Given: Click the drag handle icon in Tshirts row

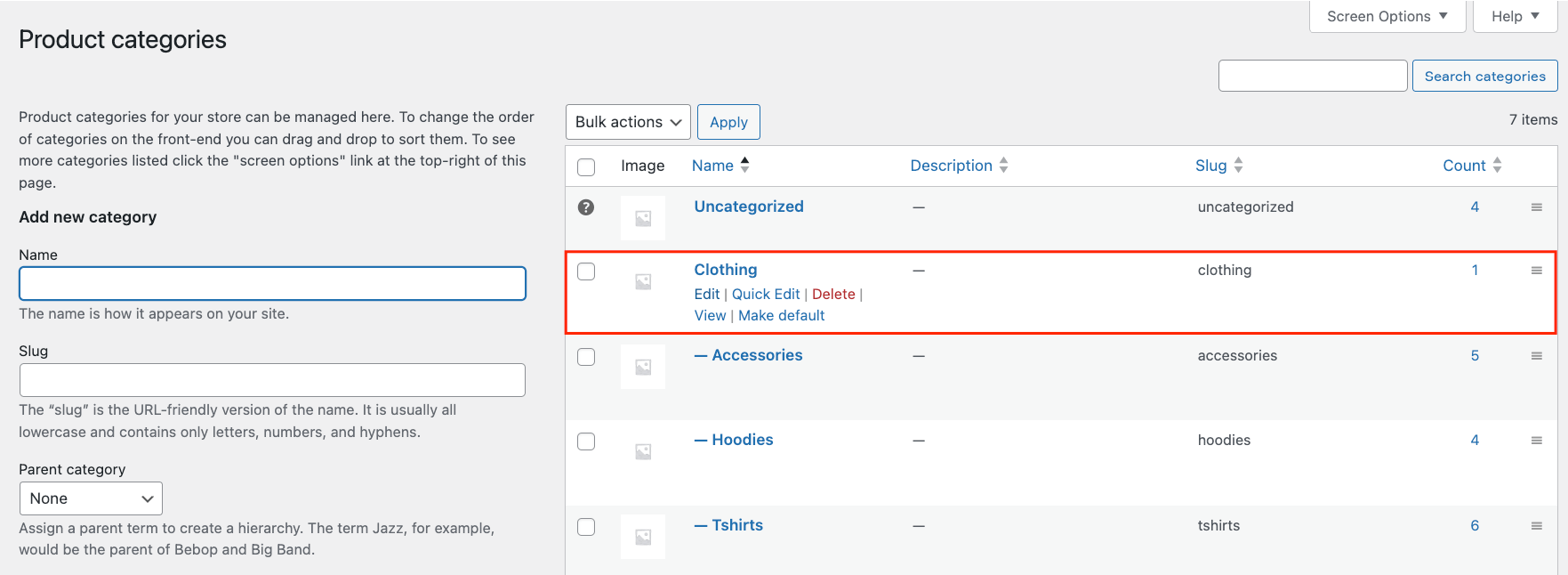Looking at the screenshot, I should tap(1536, 525).
